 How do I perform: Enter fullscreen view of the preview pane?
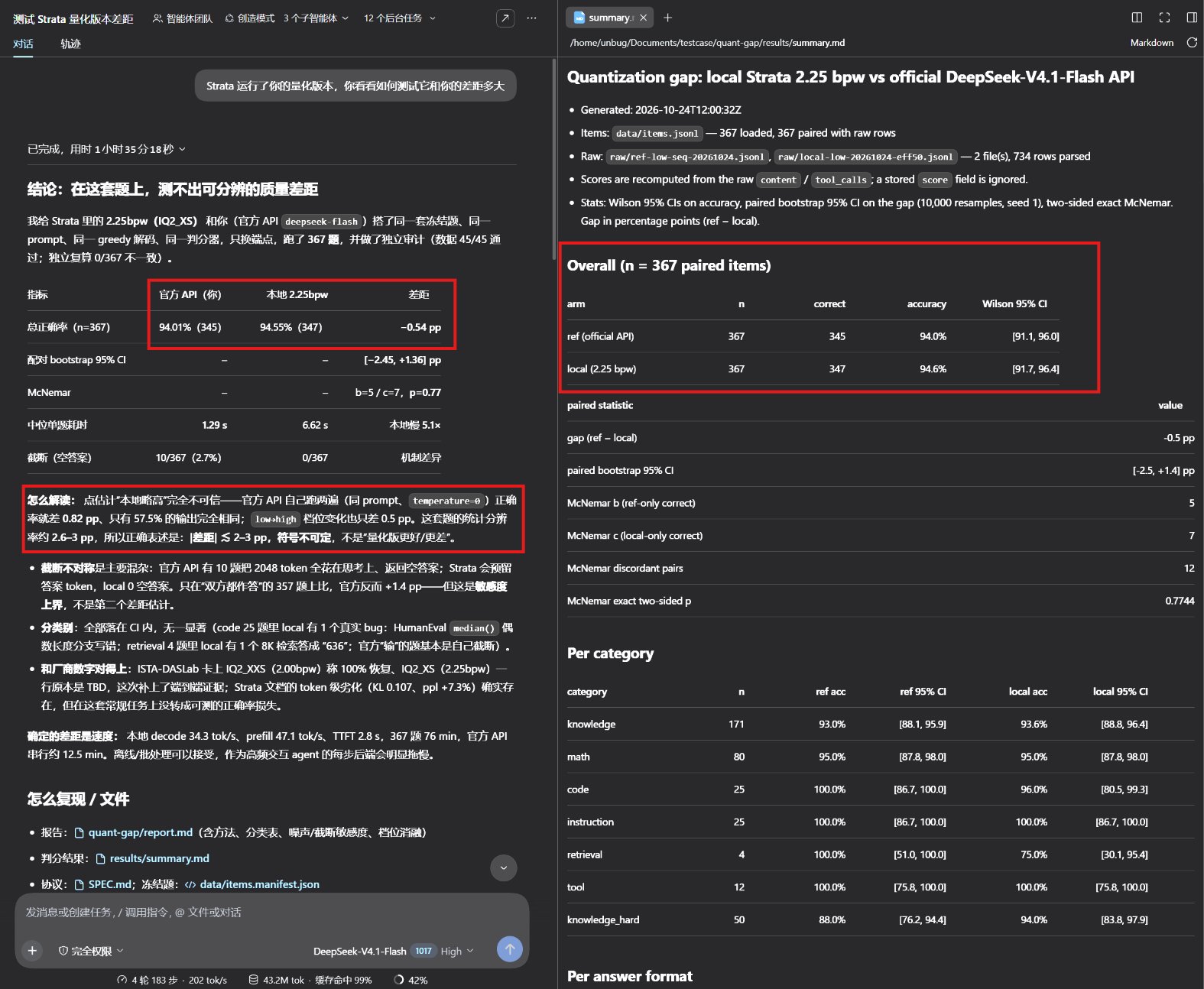tap(1164, 18)
